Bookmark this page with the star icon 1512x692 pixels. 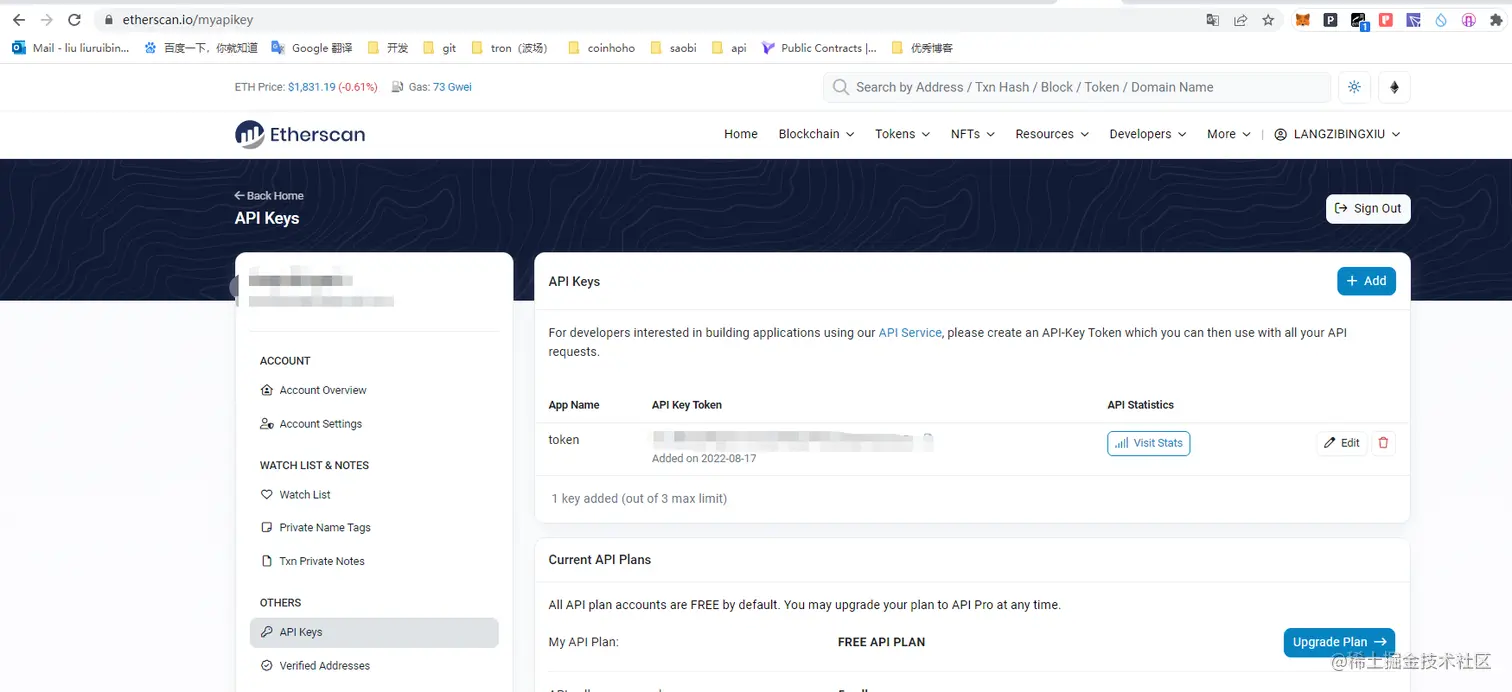[x=1268, y=19]
